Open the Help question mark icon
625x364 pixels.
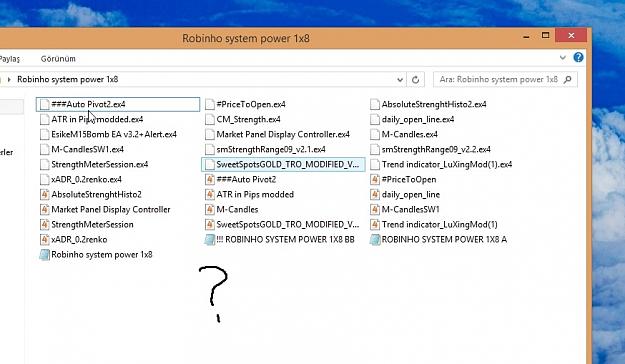pos(578,57)
